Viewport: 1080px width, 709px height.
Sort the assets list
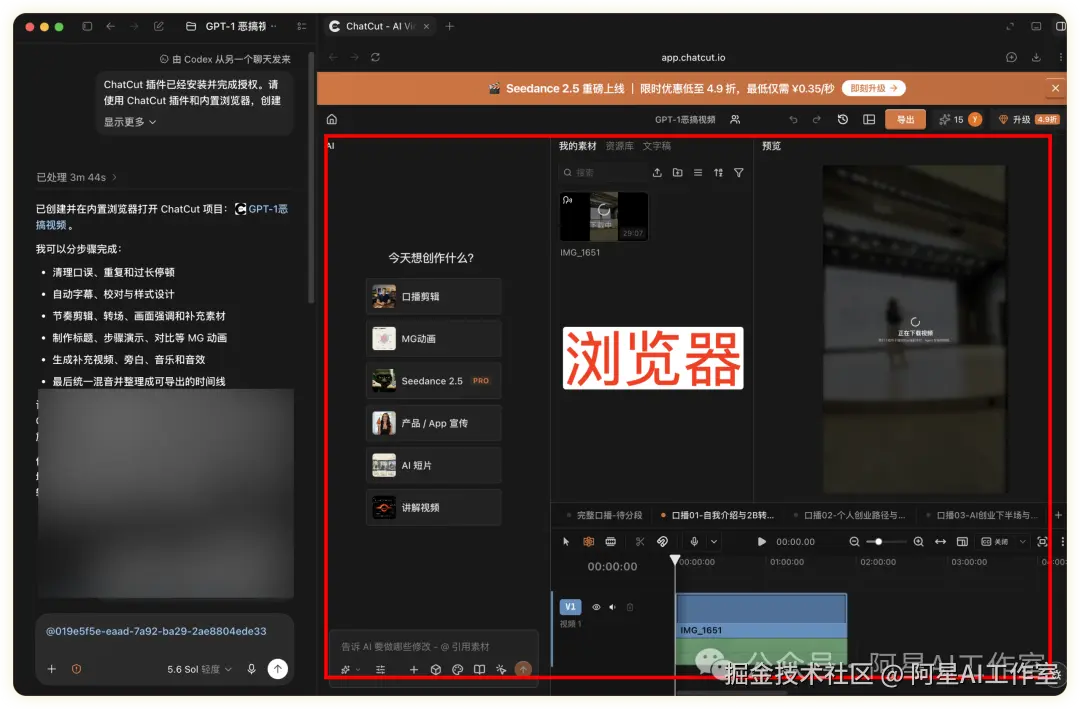point(718,173)
